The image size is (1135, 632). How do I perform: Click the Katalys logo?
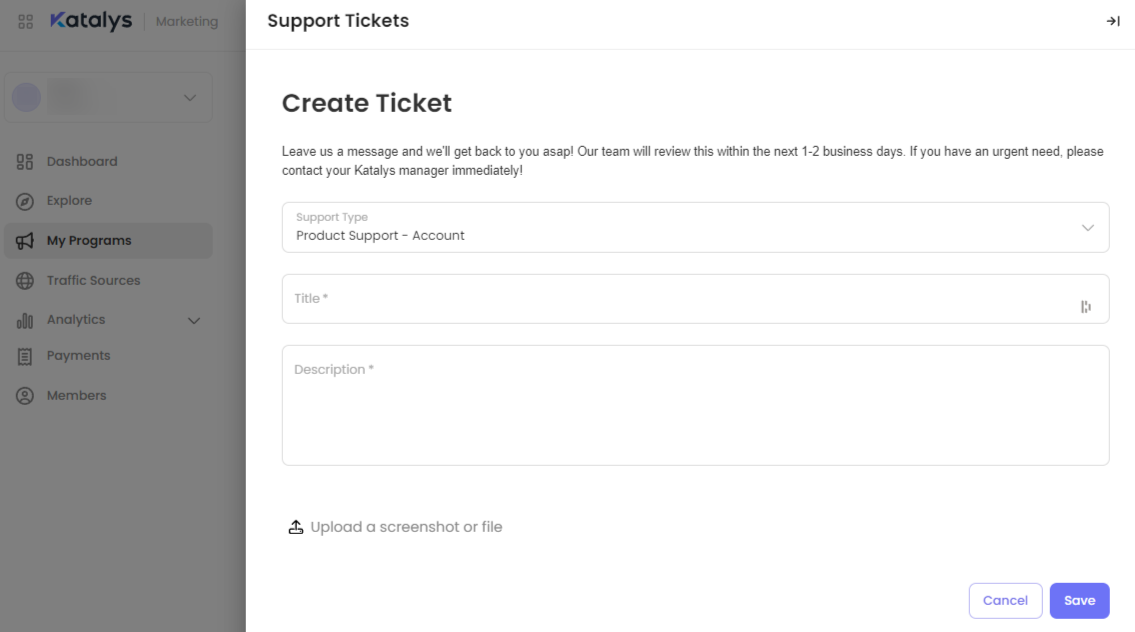(91, 21)
